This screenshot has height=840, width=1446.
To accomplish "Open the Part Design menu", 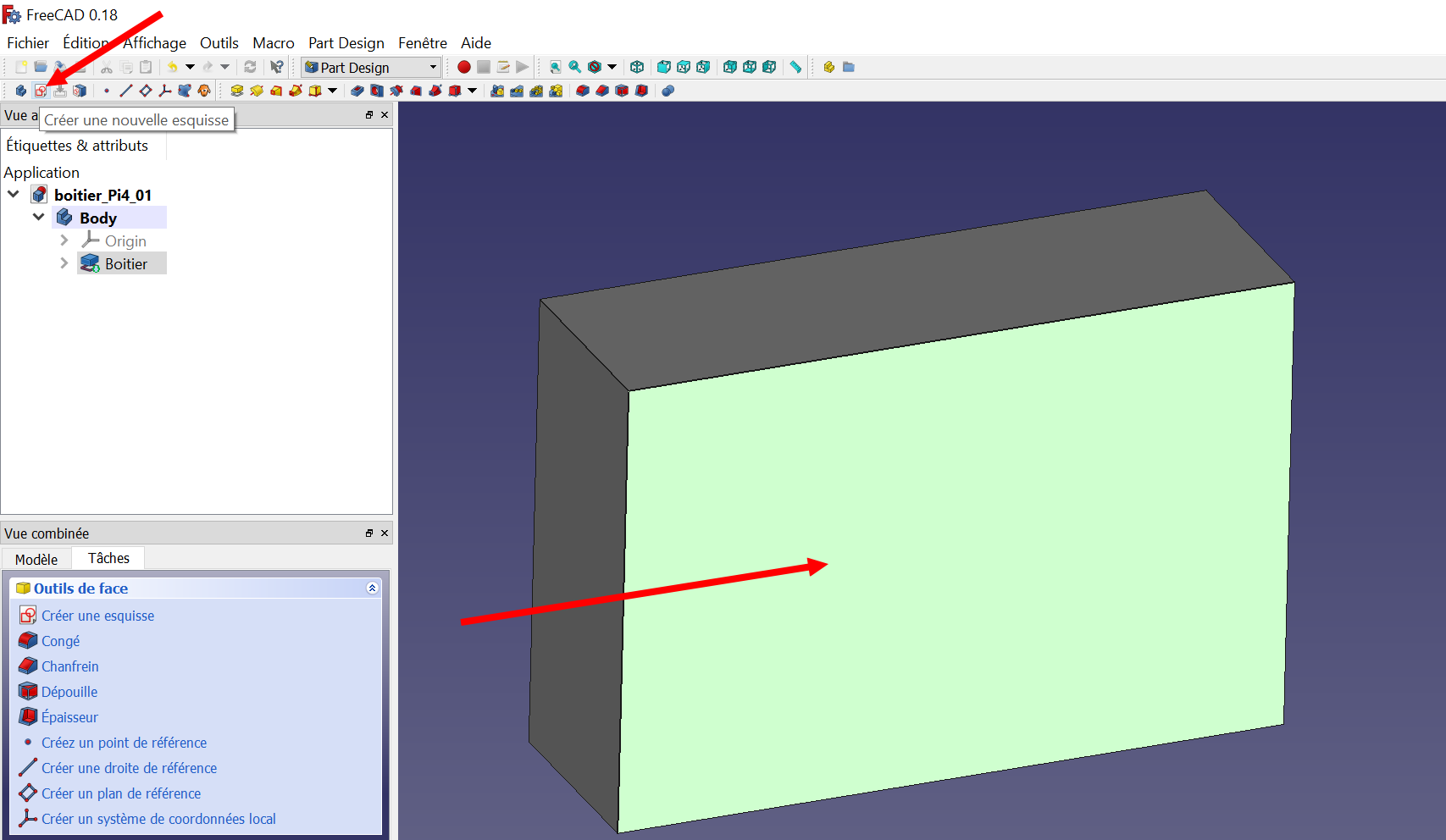I will (346, 42).
